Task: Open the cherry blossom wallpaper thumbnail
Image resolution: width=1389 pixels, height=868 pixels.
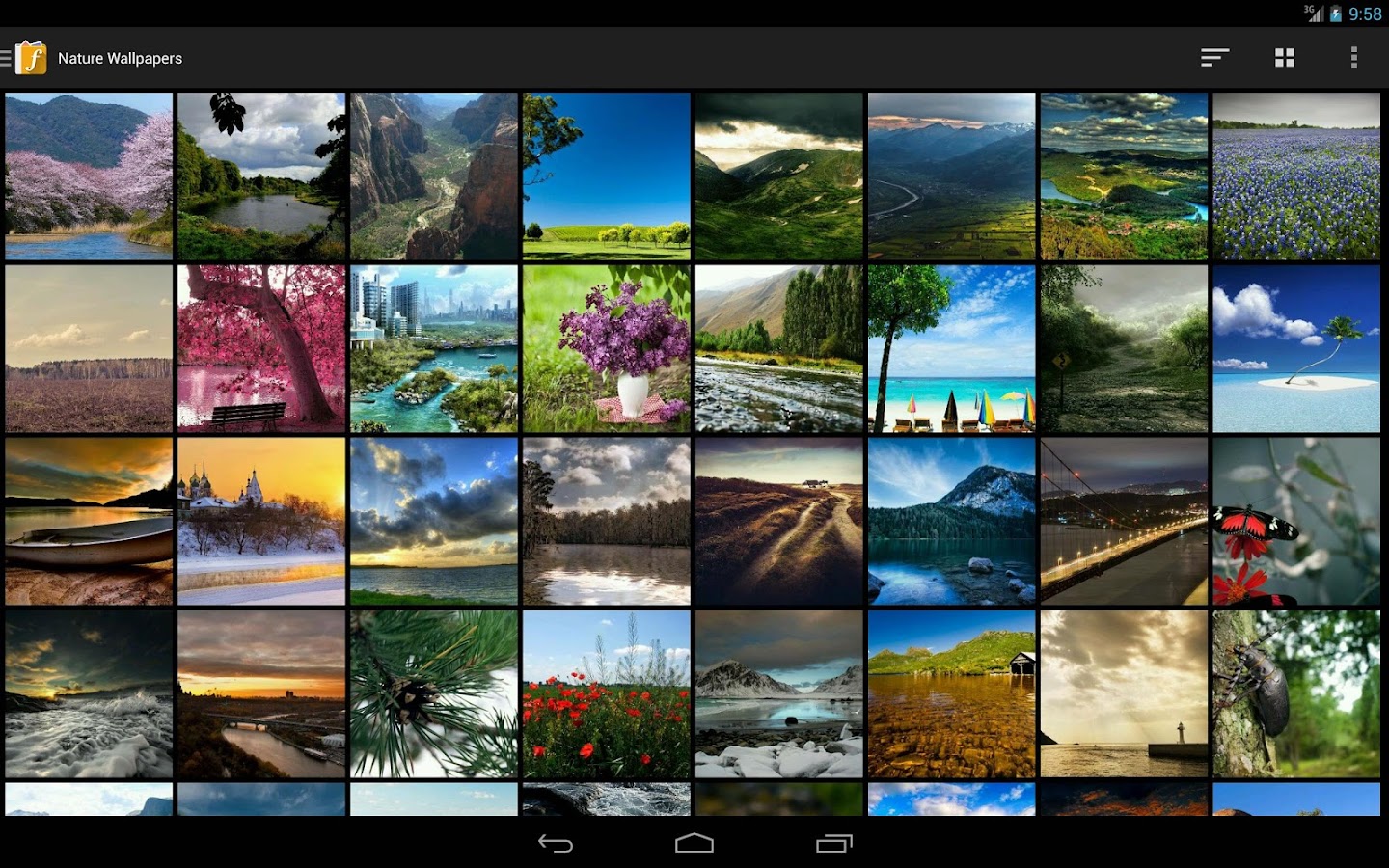Action: 88,176
